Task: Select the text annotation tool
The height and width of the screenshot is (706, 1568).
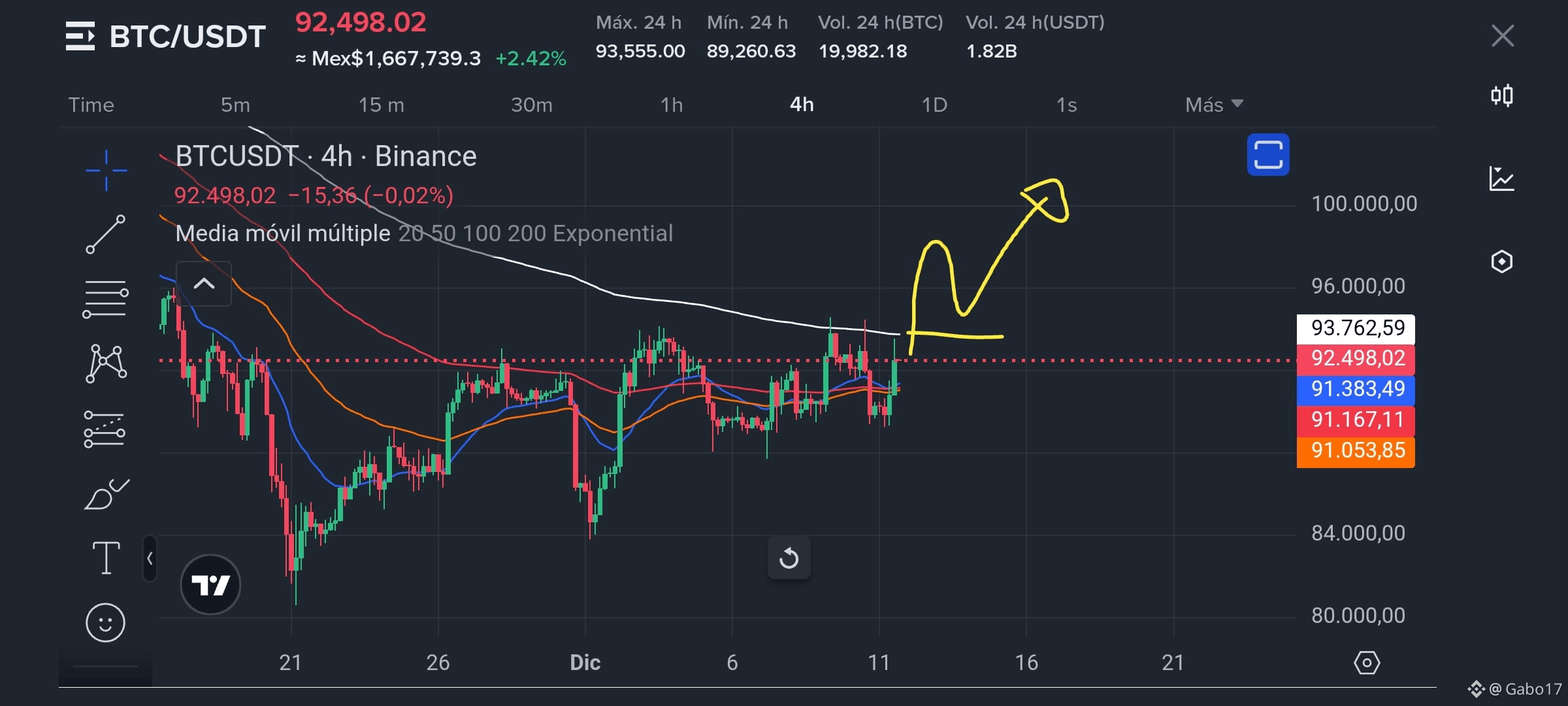Action: tap(106, 558)
